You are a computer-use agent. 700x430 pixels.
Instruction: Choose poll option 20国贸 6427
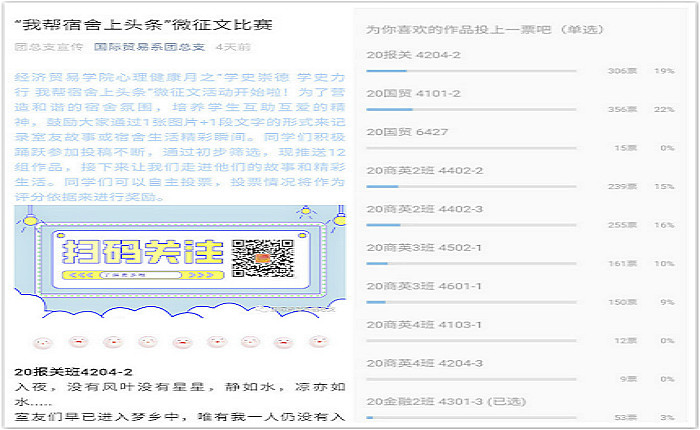tap(407, 132)
